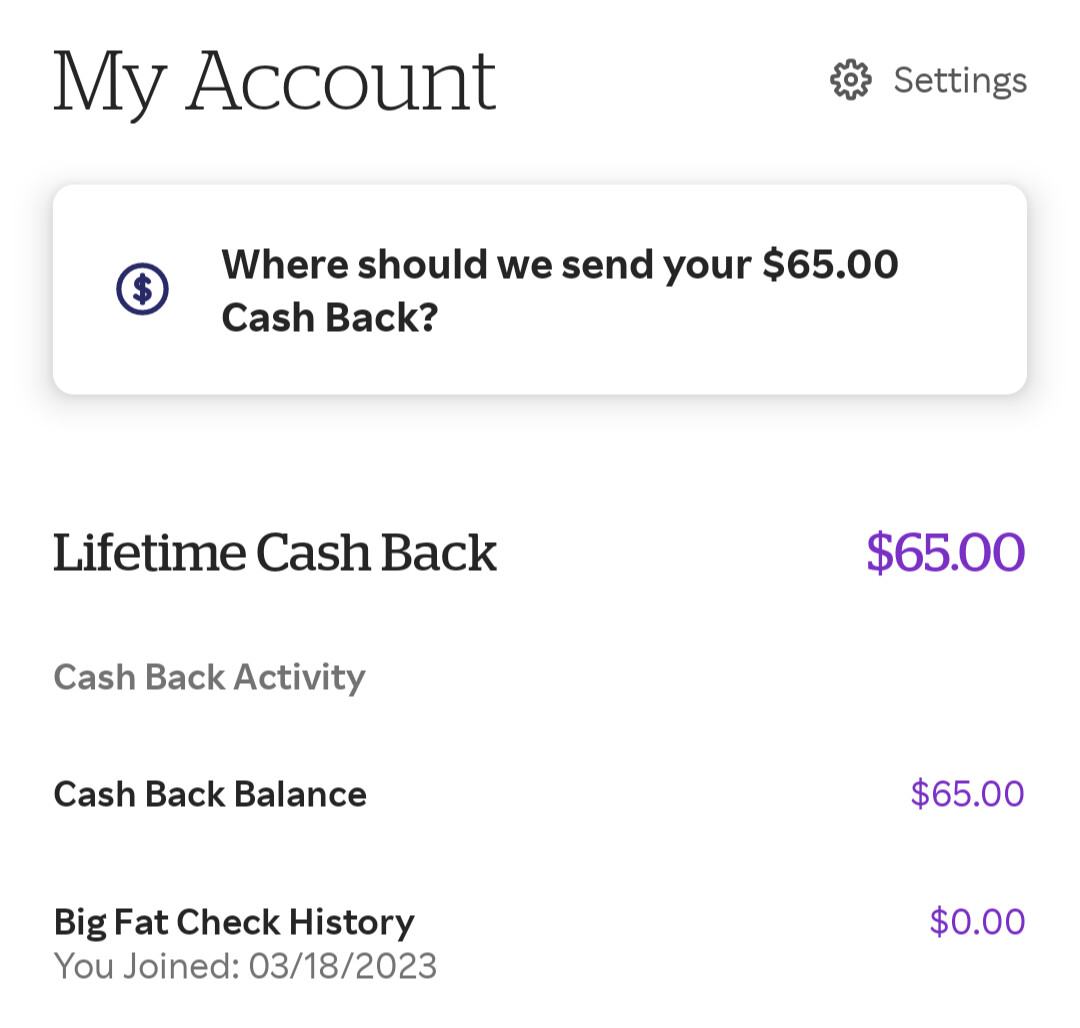Image resolution: width=1080 pixels, height=1028 pixels.
Task: Select the word 'Activity' in the section label
Action: [300, 677]
